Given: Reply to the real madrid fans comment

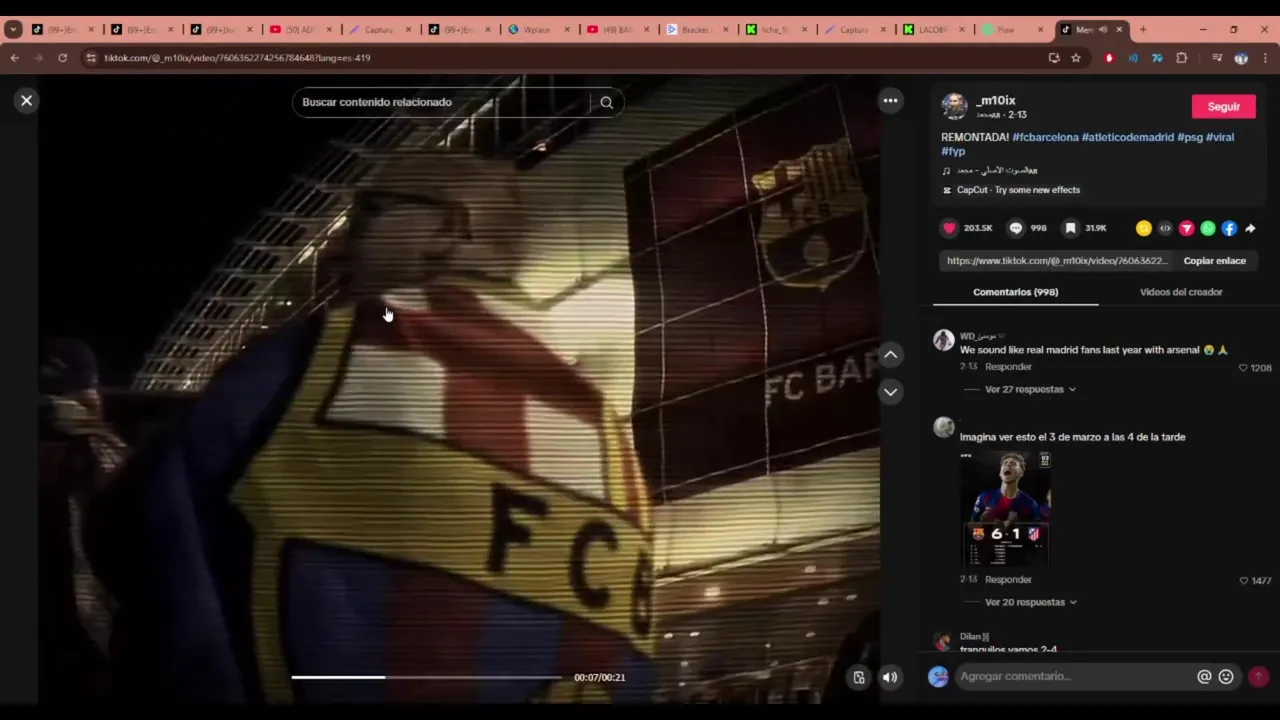Looking at the screenshot, I should coord(1008,367).
